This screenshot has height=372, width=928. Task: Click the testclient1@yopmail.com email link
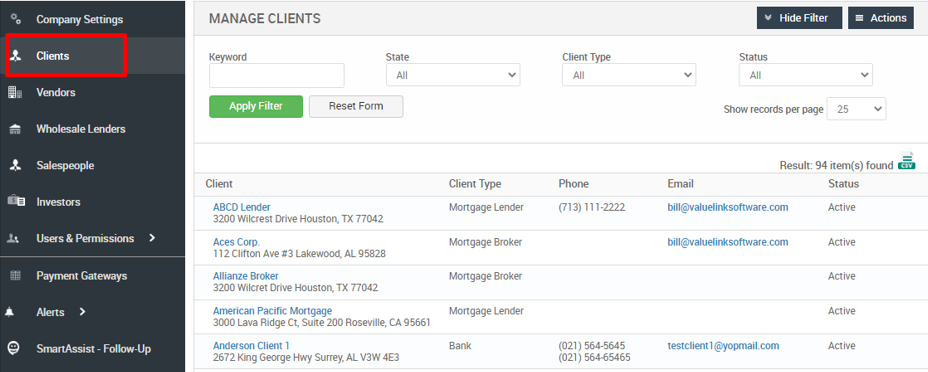click(723, 345)
